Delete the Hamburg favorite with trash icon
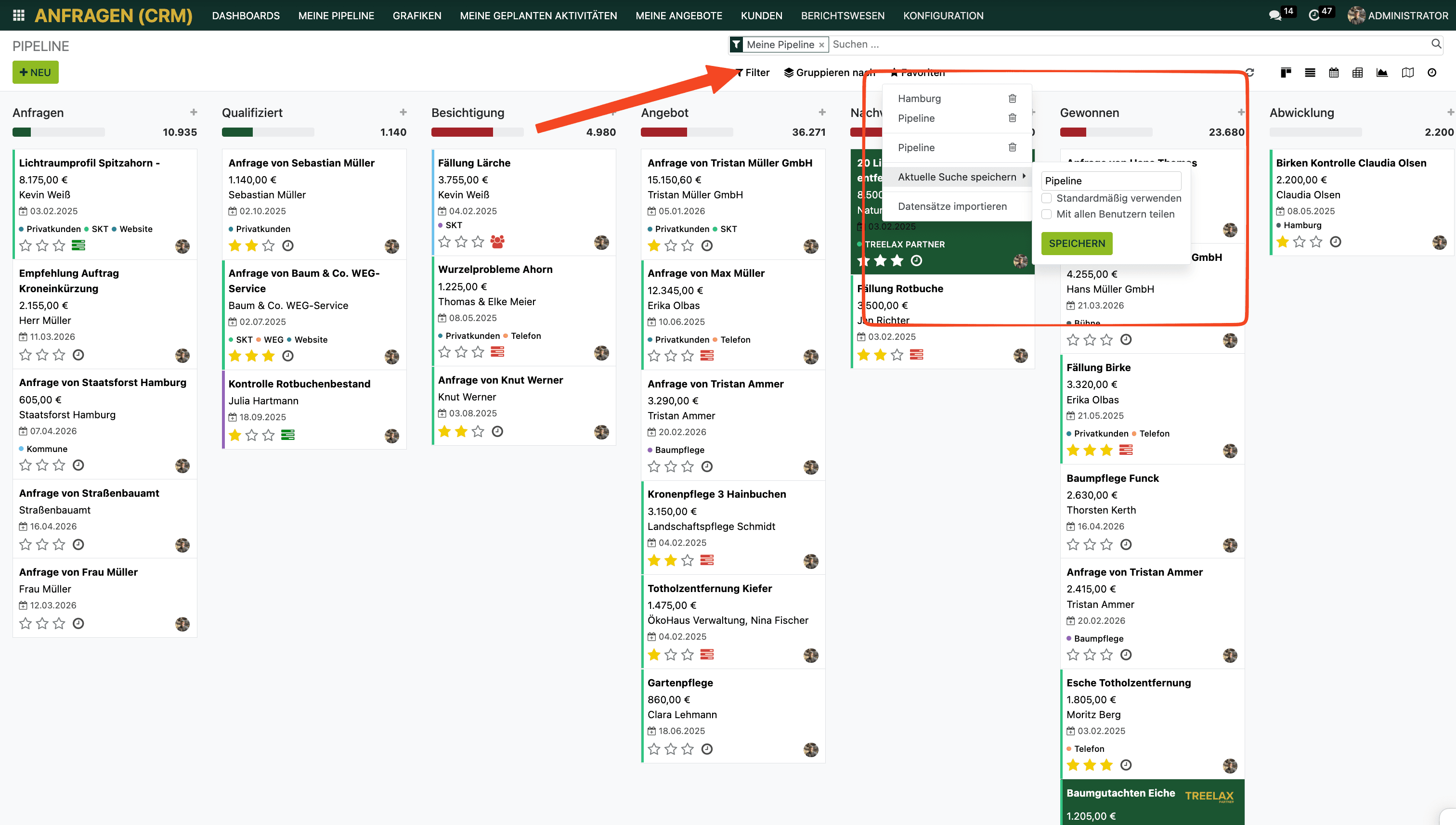 tap(1012, 99)
